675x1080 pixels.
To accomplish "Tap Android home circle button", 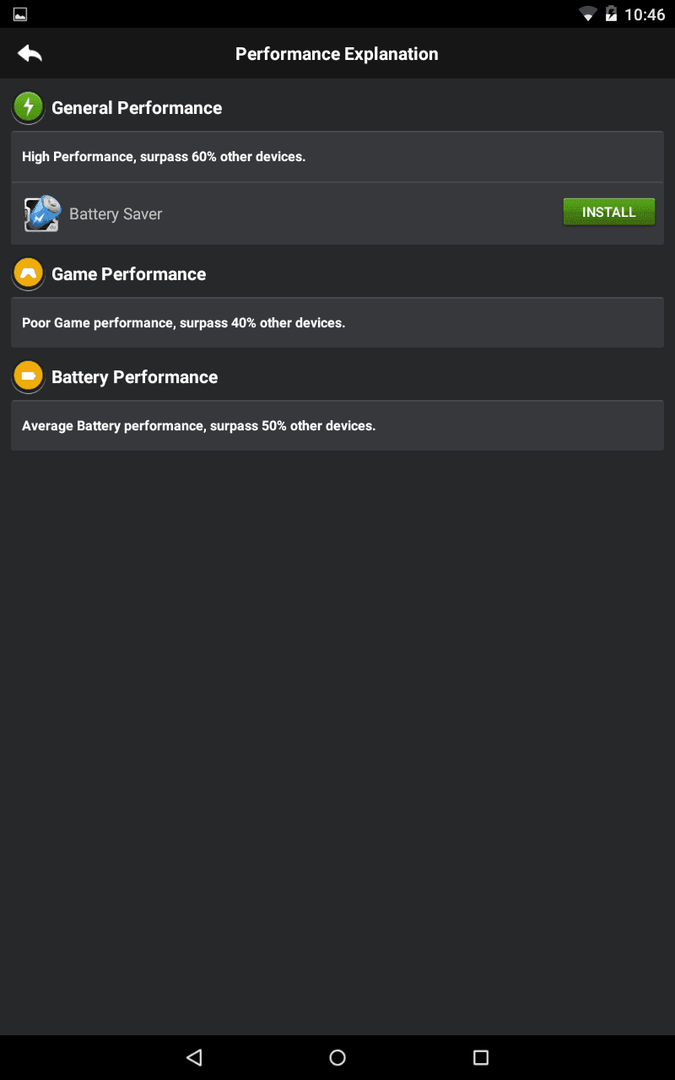I will pyautogui.click(x=338, y=1057).
